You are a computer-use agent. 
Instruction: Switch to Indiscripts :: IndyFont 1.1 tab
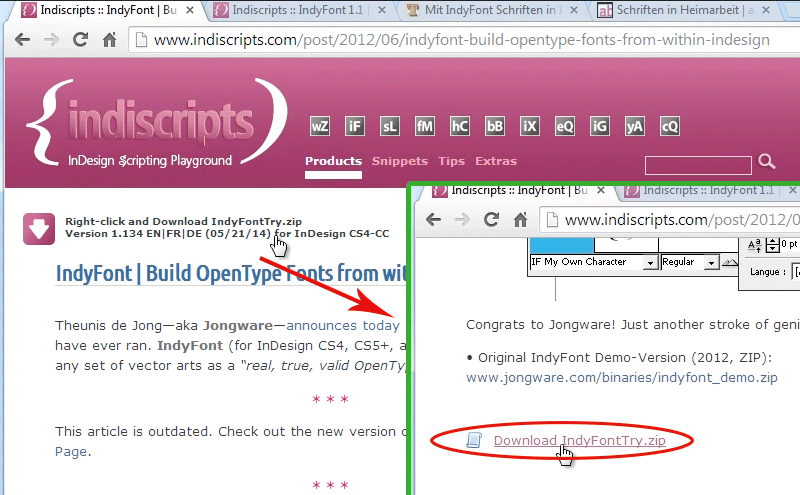297,10
